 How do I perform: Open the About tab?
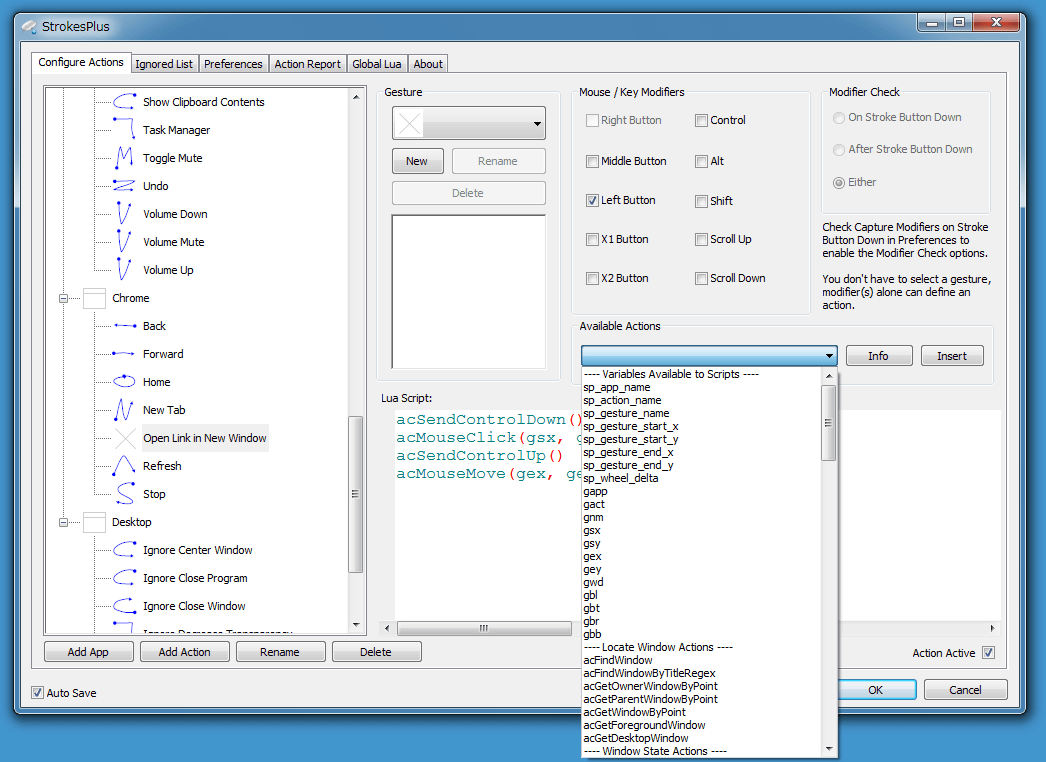428,64
